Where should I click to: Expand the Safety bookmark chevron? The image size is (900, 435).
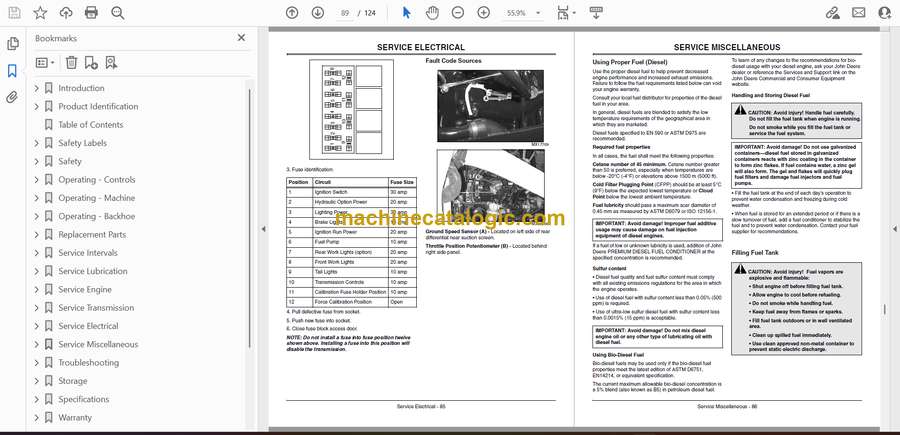click(37, 161)
